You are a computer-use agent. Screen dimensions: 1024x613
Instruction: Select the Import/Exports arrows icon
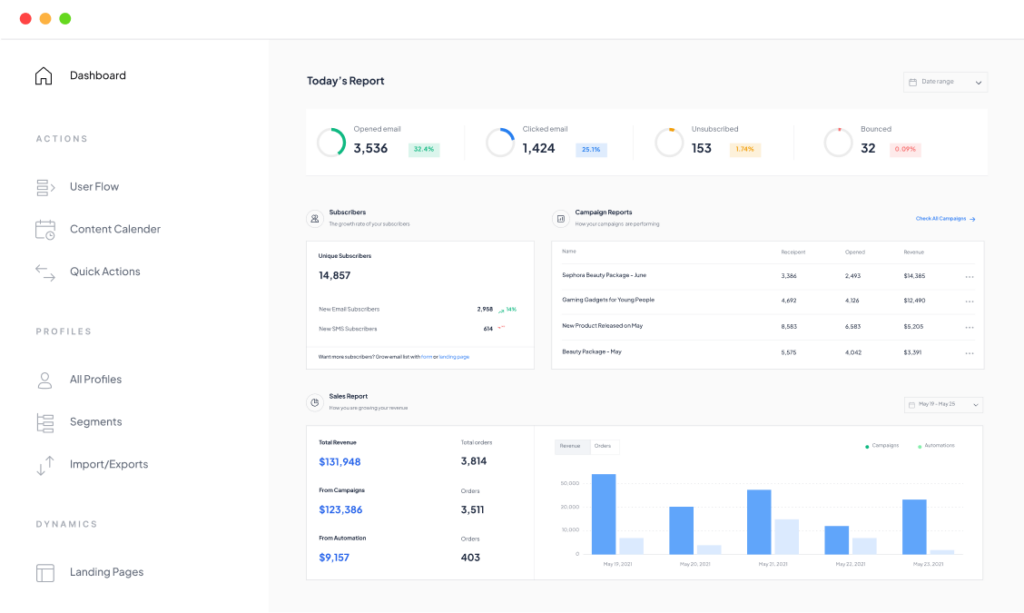pos(45,465)
